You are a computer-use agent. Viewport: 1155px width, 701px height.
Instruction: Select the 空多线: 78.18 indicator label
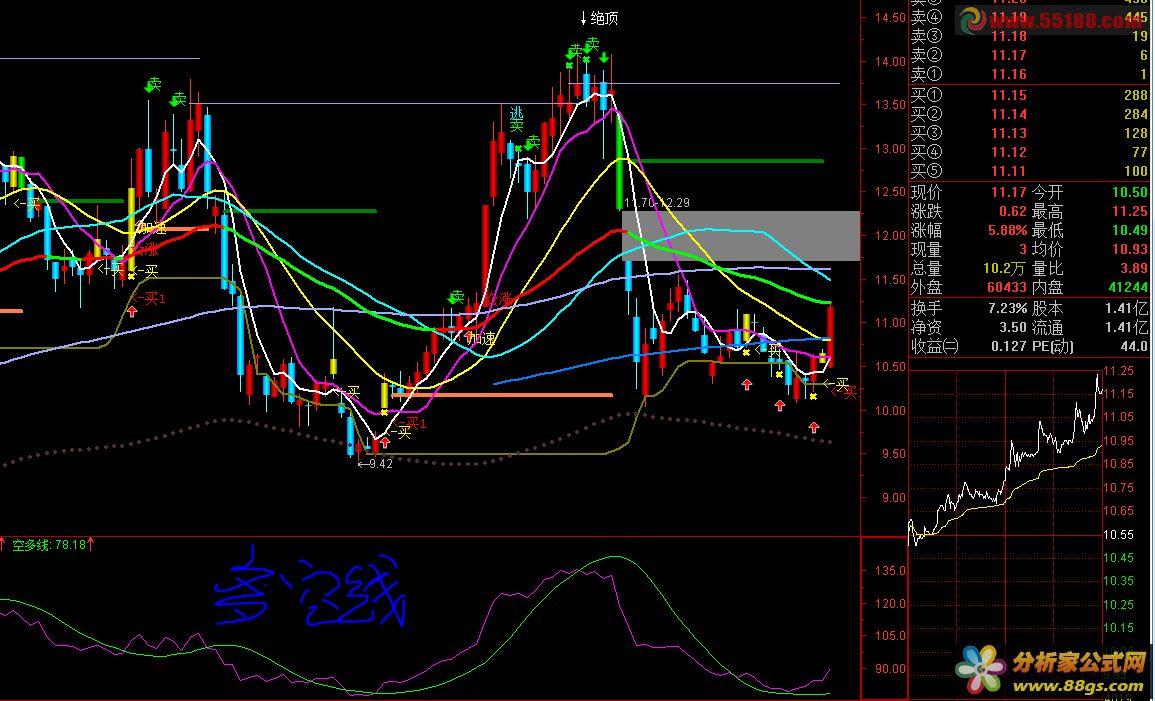47,545
